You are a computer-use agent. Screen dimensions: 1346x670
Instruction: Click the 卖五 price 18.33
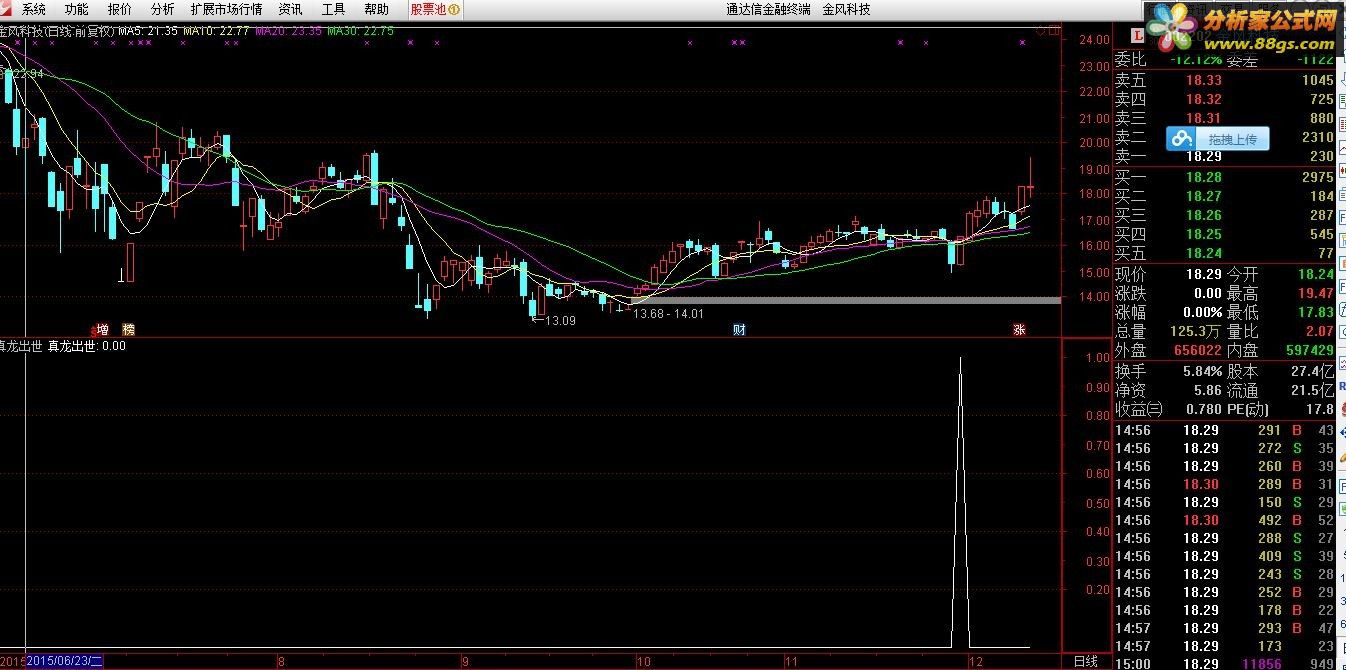point(1203,80)
